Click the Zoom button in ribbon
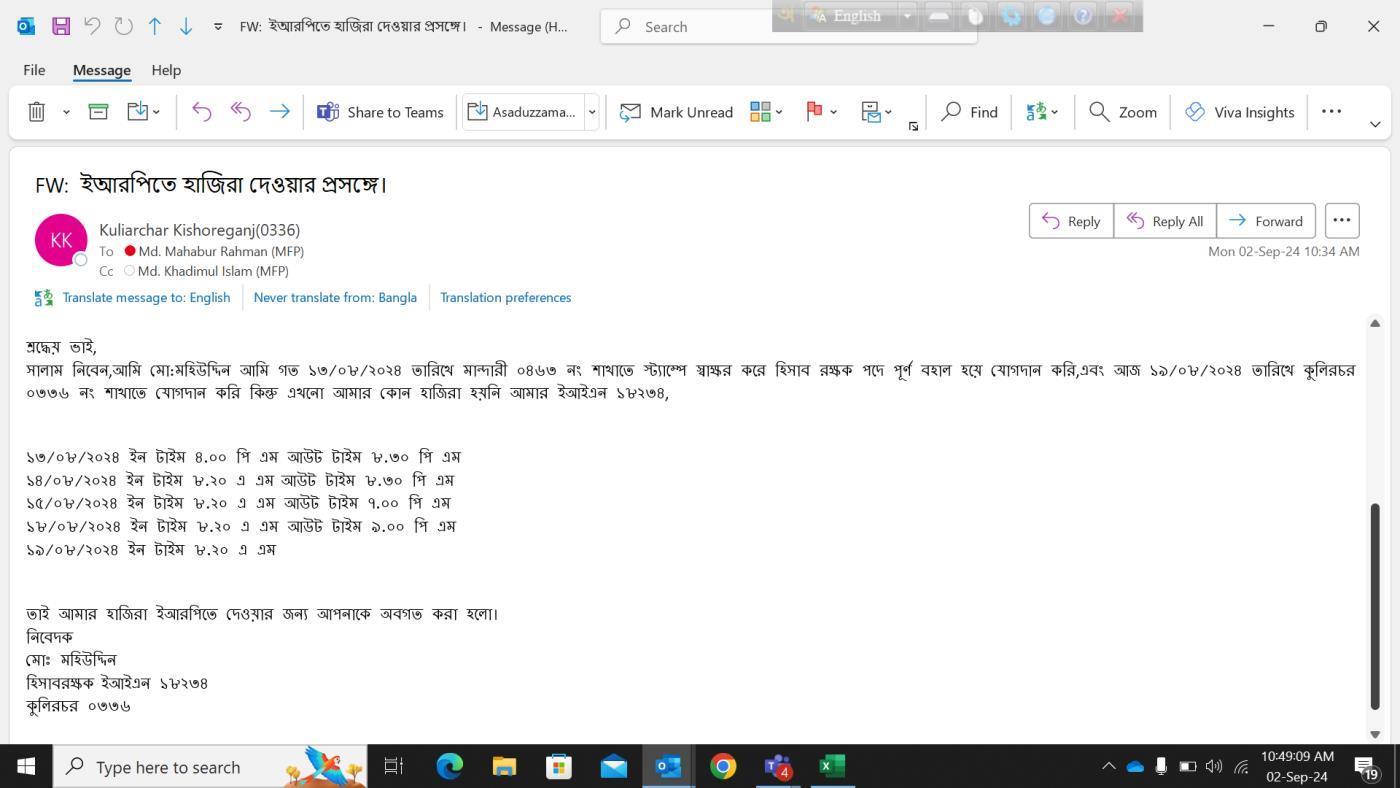This screenshot has height=788, width=1400. (1123, 112)
